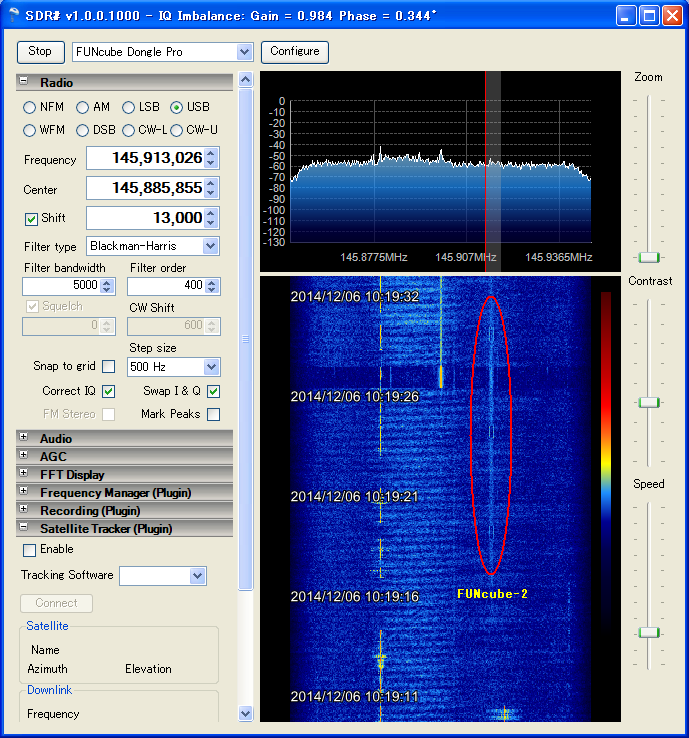Screen dimensions: 689x738
Task: Decrease Filter order with down arrow
Action: click(212, 289)
